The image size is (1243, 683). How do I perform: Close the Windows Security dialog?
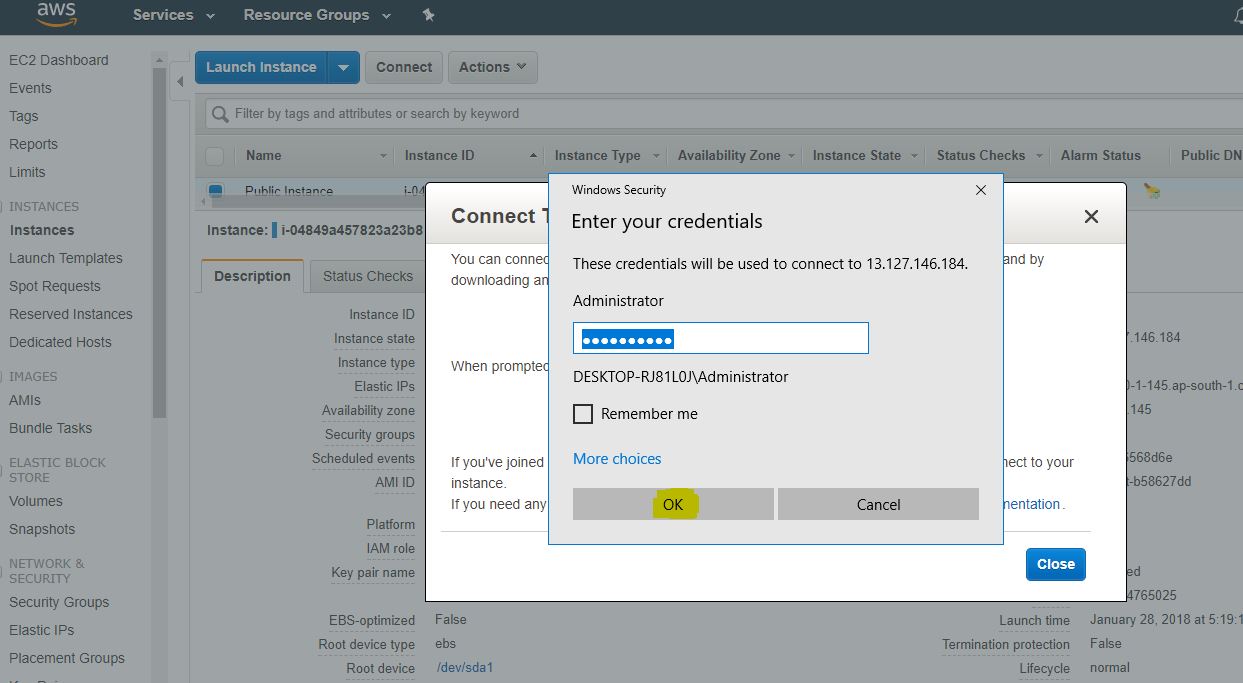click(980, 190)
